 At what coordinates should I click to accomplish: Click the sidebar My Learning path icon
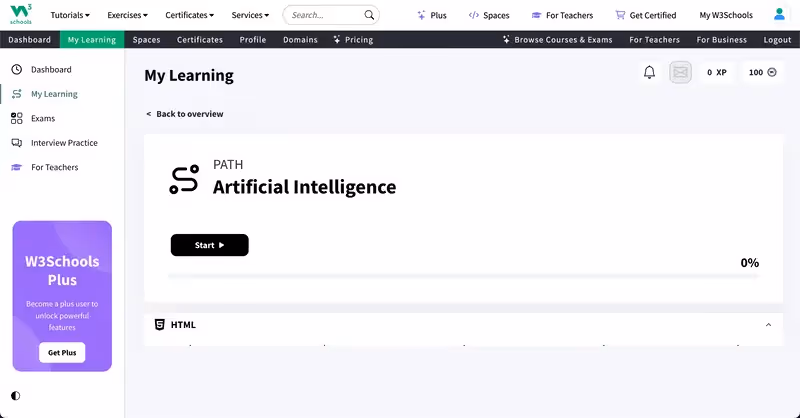pos(17,94)
